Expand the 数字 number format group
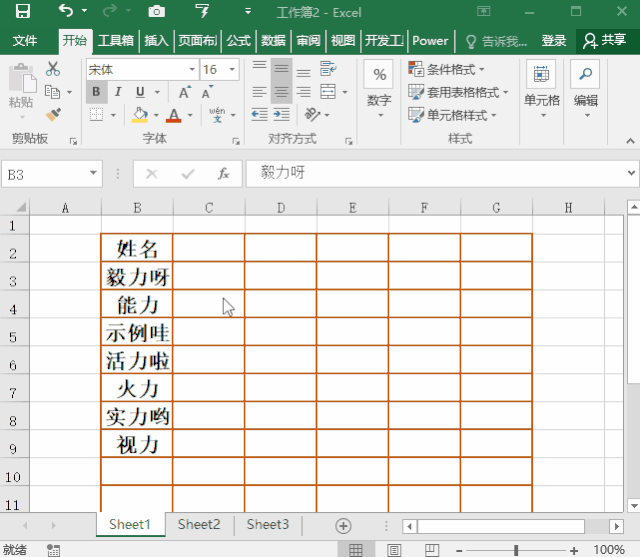The width and height of the screenshot is (640, 557). pos(379,91)
